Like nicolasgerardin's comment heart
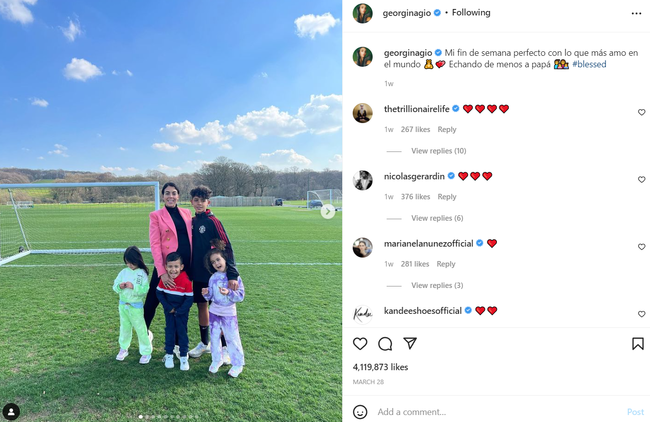650x422 pixels. pyautogui.click(x=641, y=179)
